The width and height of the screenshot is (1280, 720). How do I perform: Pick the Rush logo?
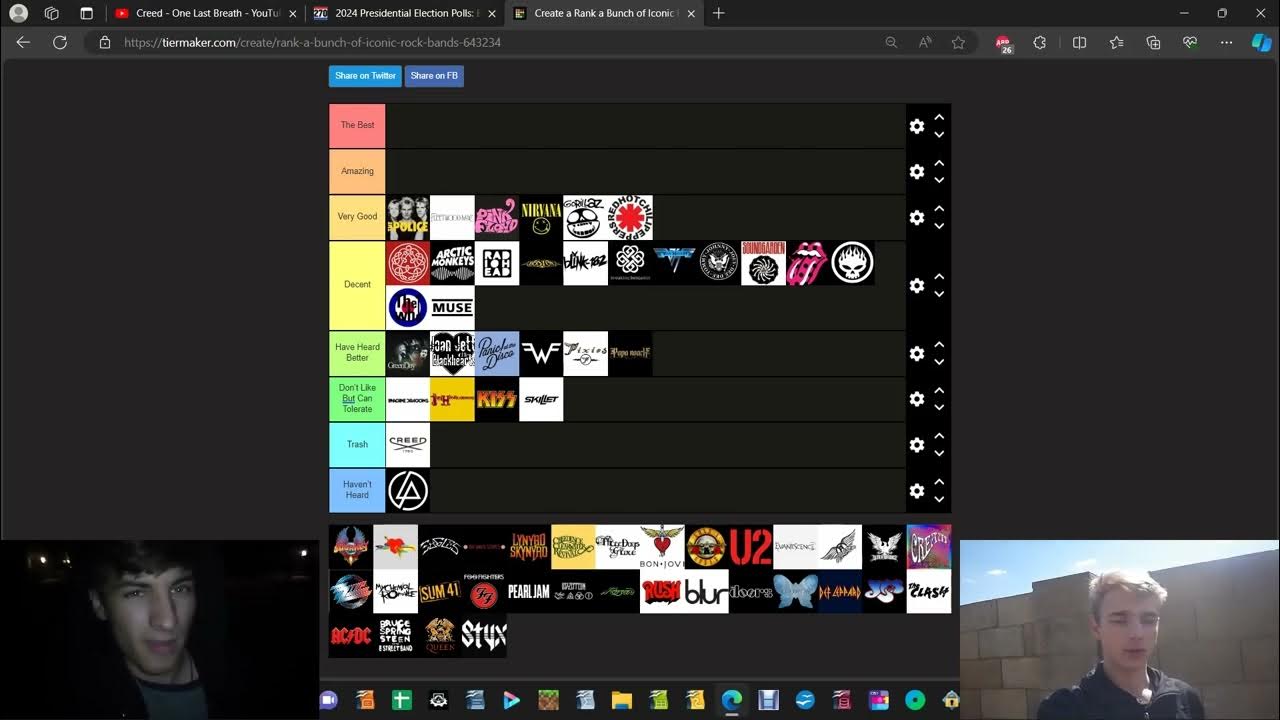pos(662,591)
